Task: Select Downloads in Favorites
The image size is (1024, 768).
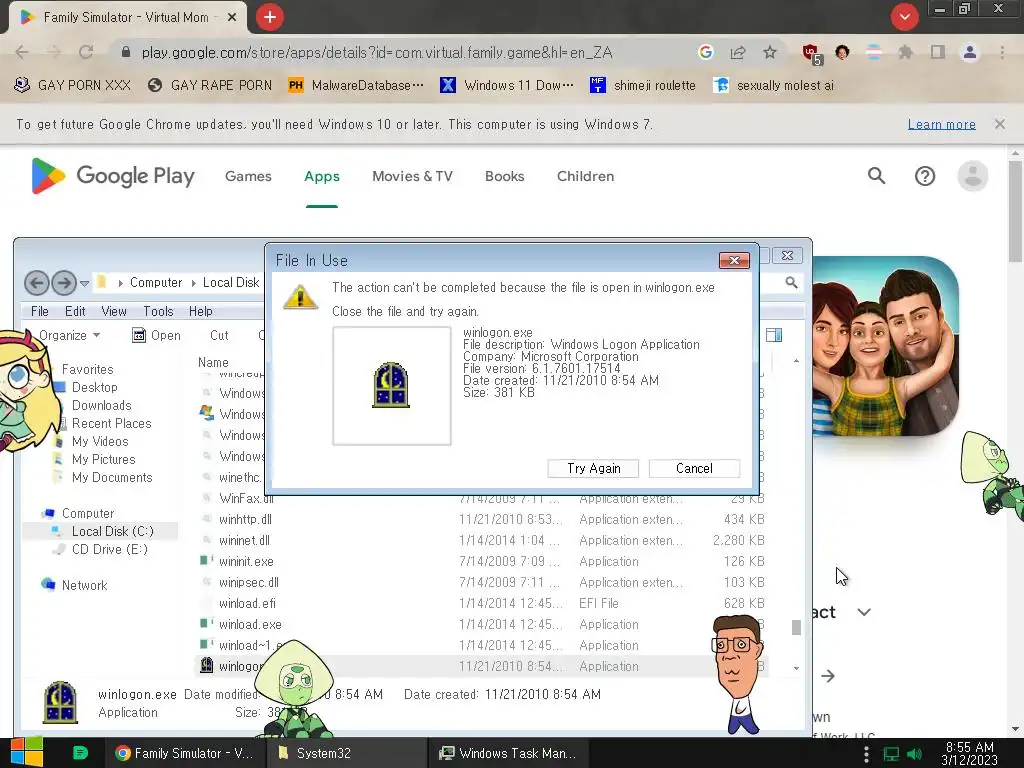Action: click(101, 406)
